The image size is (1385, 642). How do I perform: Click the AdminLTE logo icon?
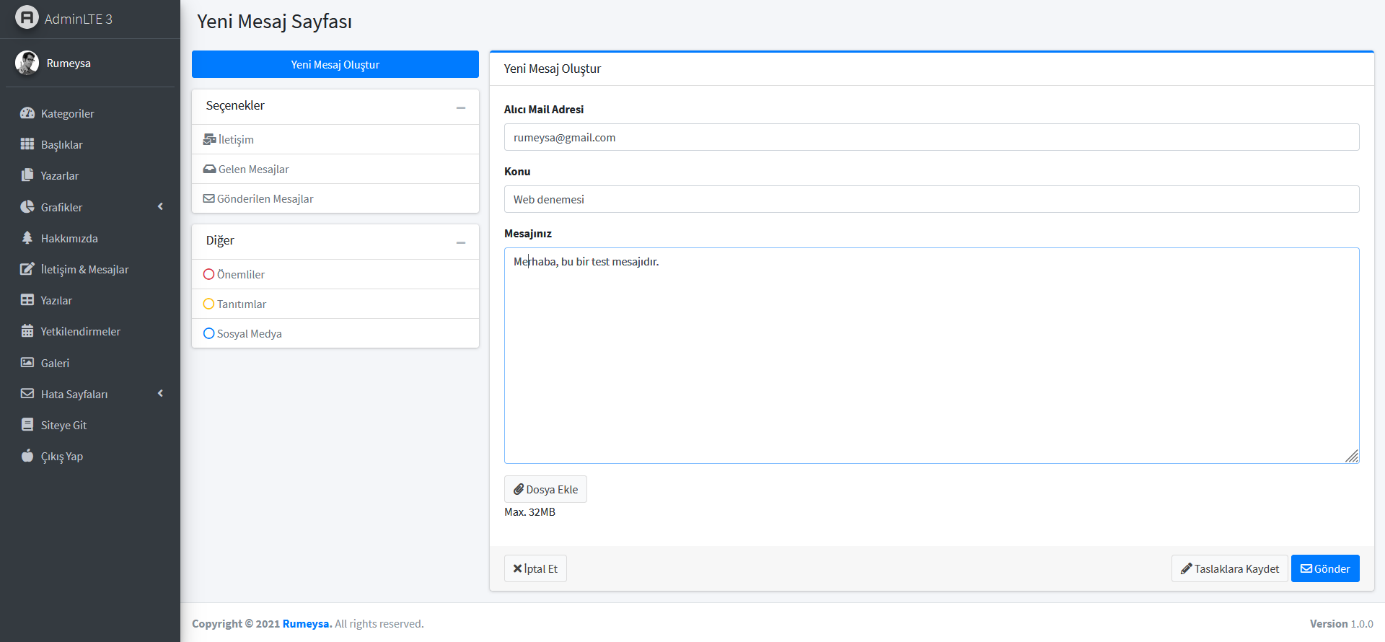pyautogui.click(x=26, y=17)
